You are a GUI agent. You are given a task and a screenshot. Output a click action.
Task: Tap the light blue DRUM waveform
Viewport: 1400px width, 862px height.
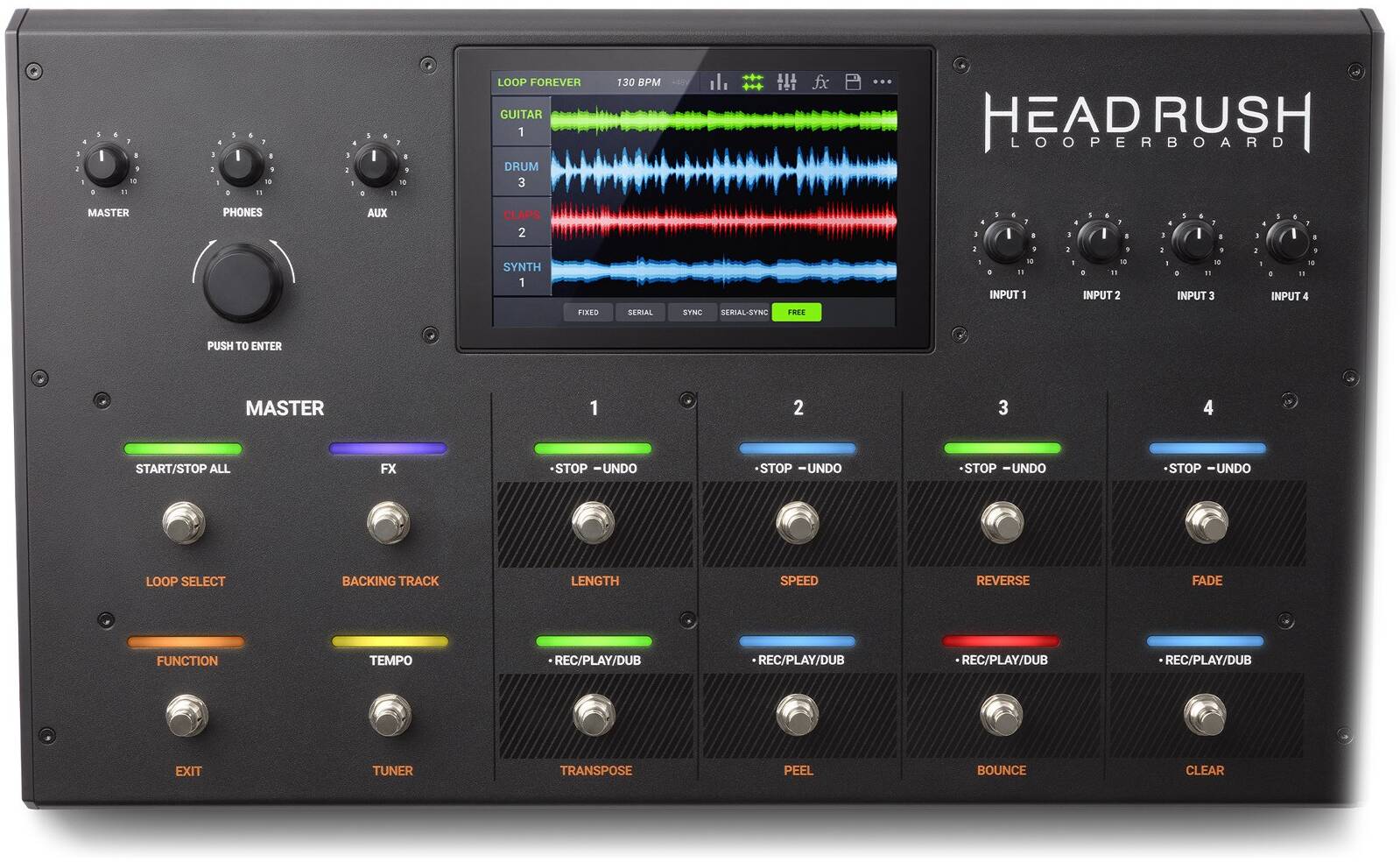click(724, 171)
